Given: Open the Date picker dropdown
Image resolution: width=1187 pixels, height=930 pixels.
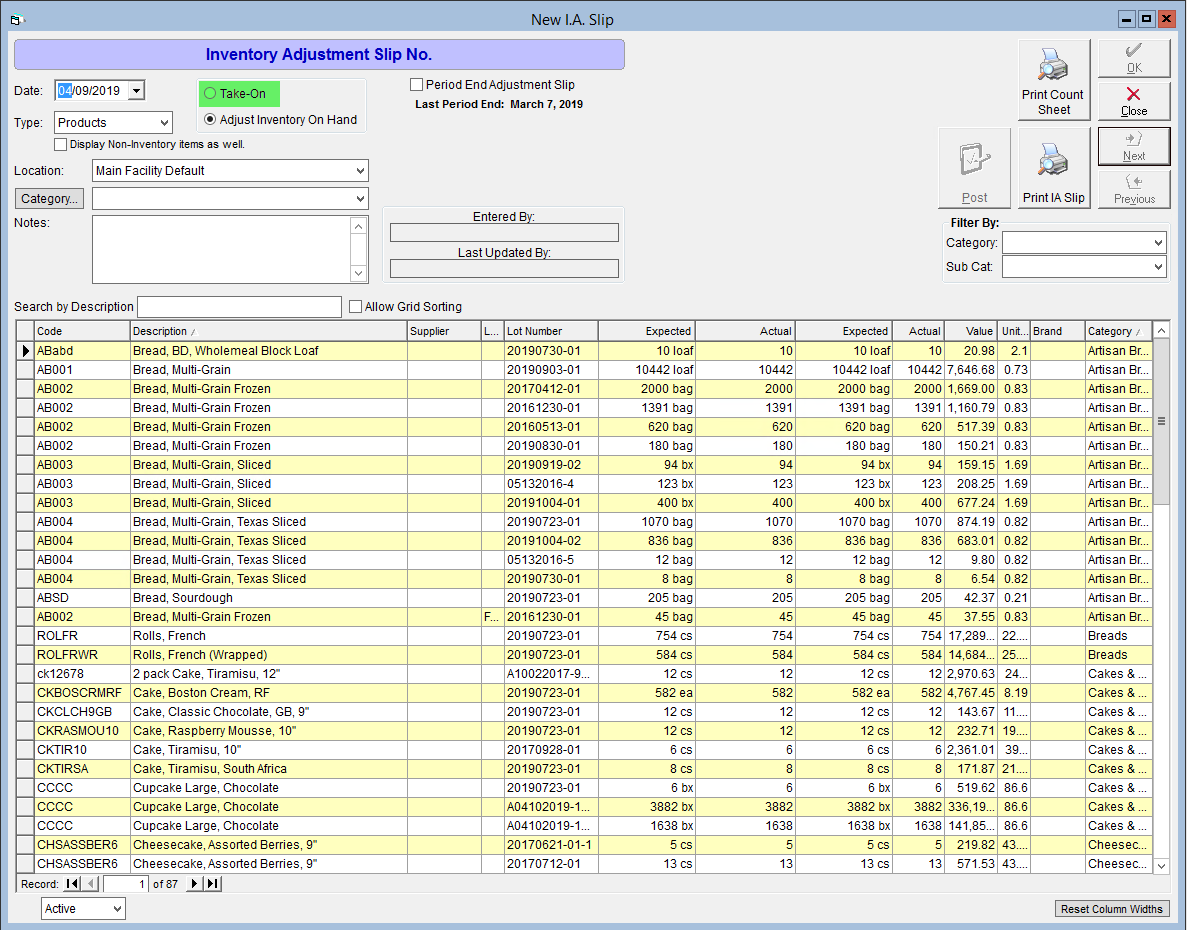Looking at the screenshot, I should (136, 91).
